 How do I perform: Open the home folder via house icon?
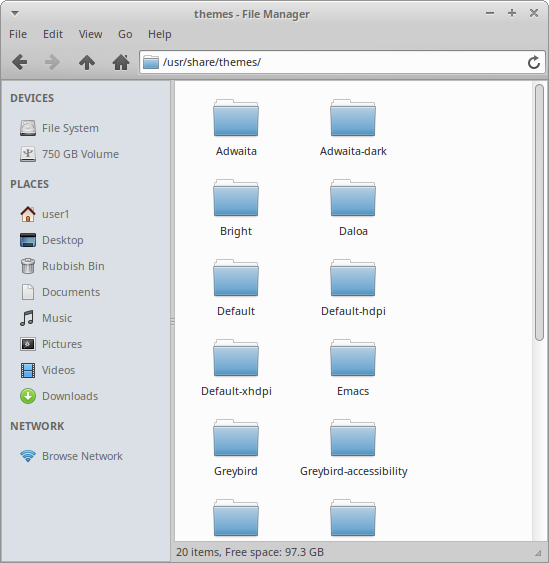click(121, 62)
